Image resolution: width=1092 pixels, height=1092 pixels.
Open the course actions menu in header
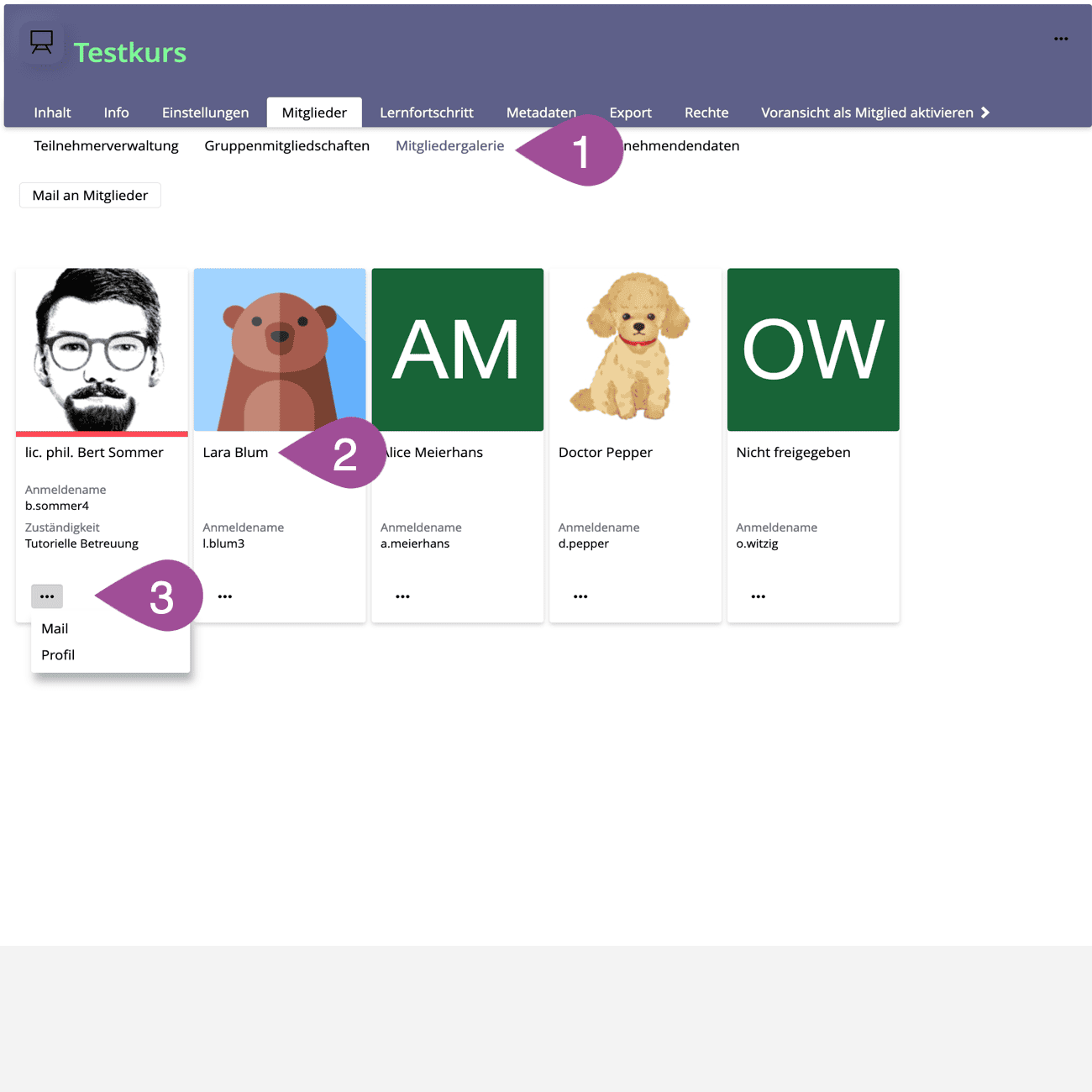(x=1061, y=39)
